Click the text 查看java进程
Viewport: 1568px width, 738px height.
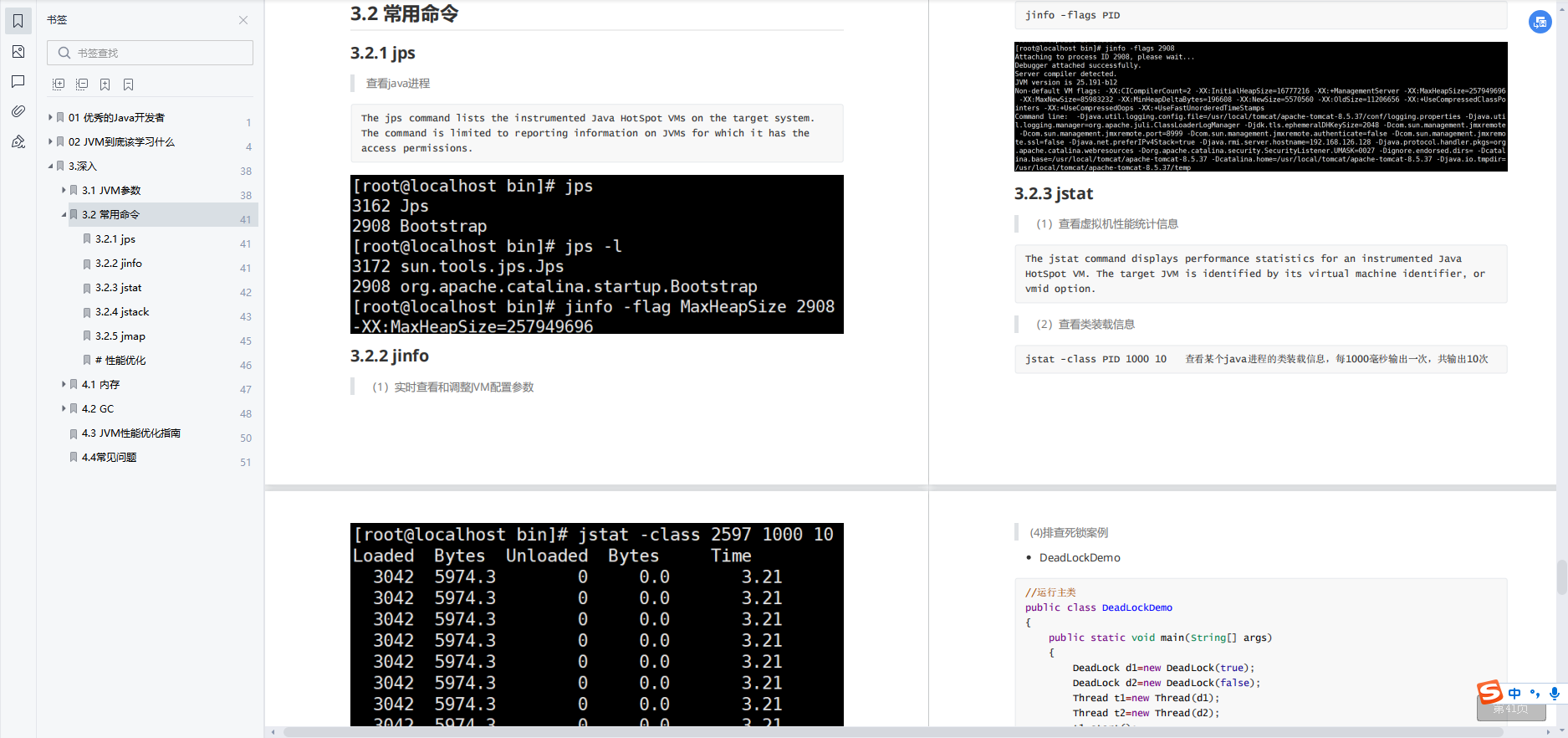398,84
